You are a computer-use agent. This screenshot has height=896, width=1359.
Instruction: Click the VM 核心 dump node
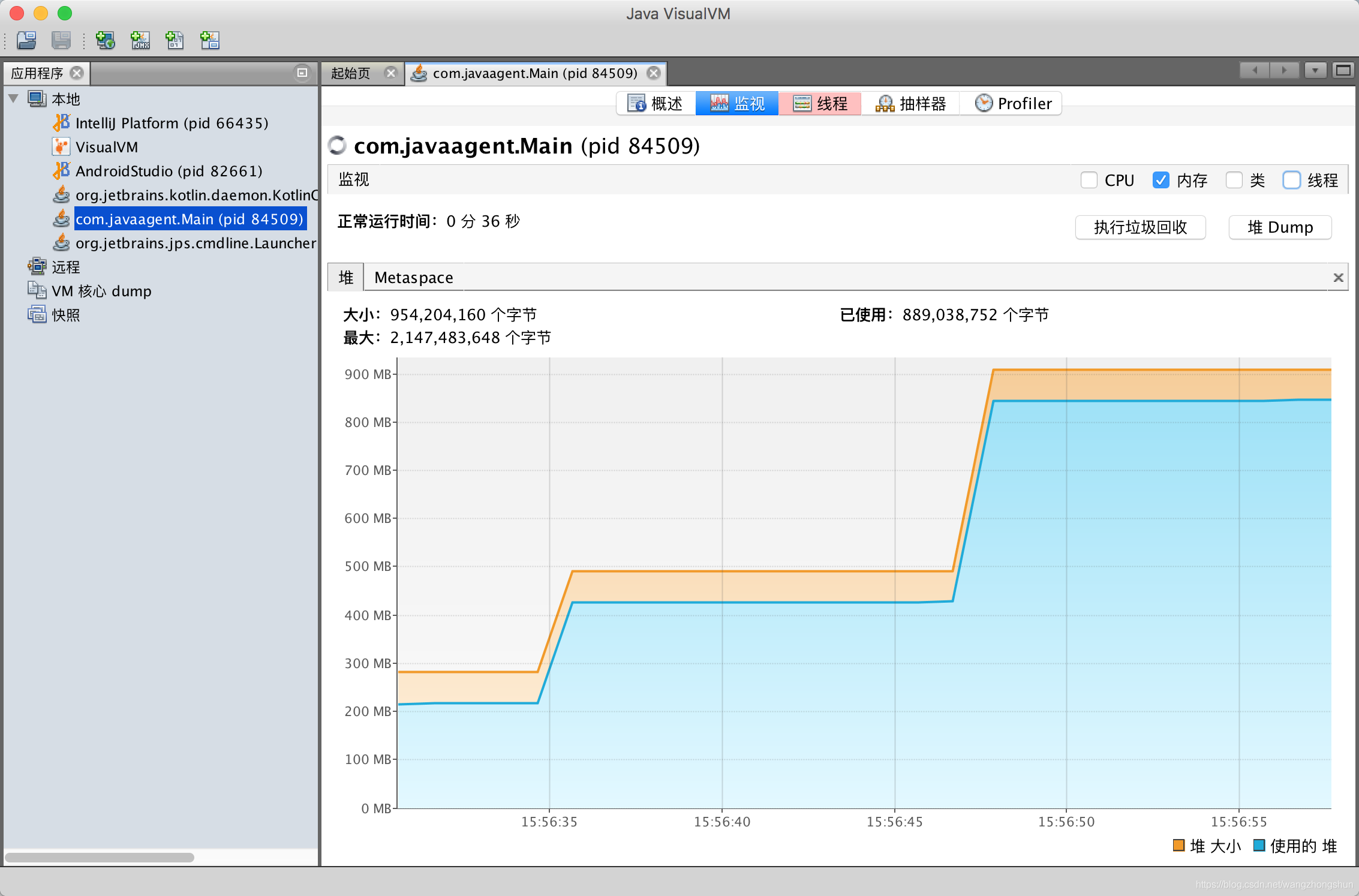tap(101, 291)
